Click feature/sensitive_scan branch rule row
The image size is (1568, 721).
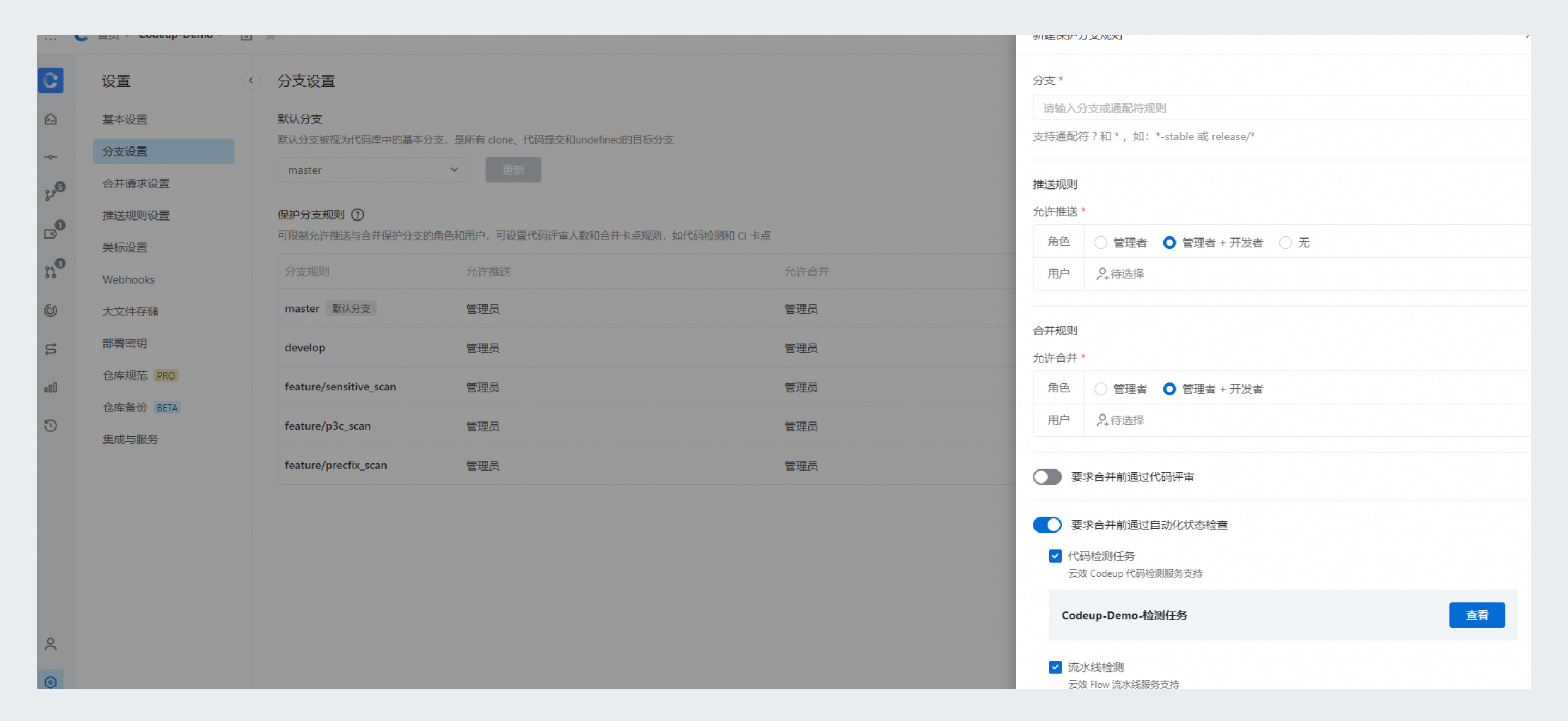point(647,387)
